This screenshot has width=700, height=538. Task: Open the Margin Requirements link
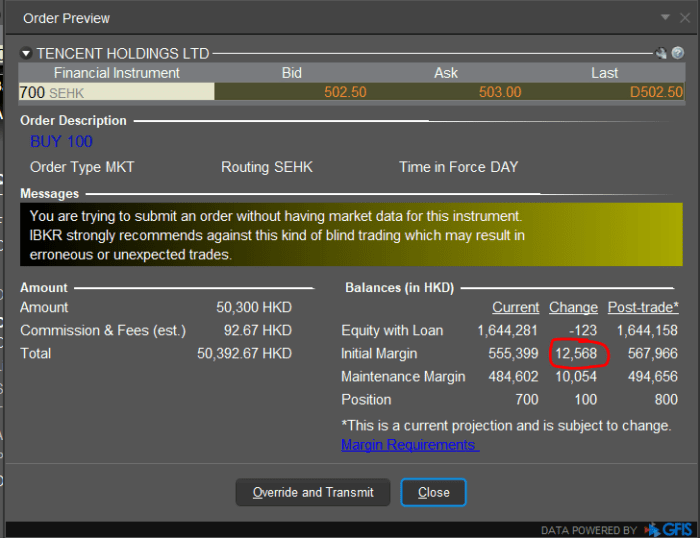coord(410,445)
